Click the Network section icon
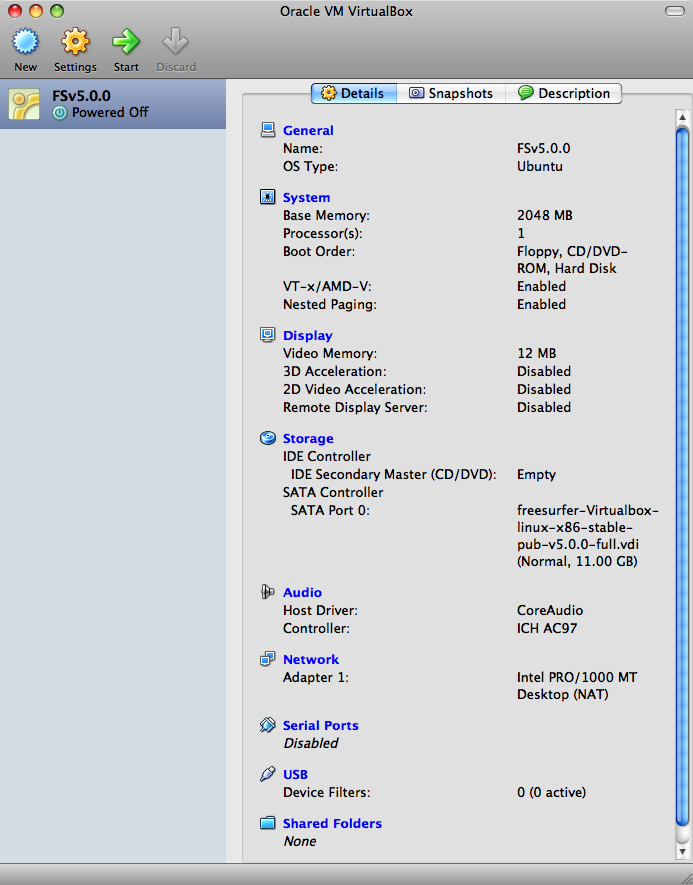The image size is (693, 885). click(268, 659)
